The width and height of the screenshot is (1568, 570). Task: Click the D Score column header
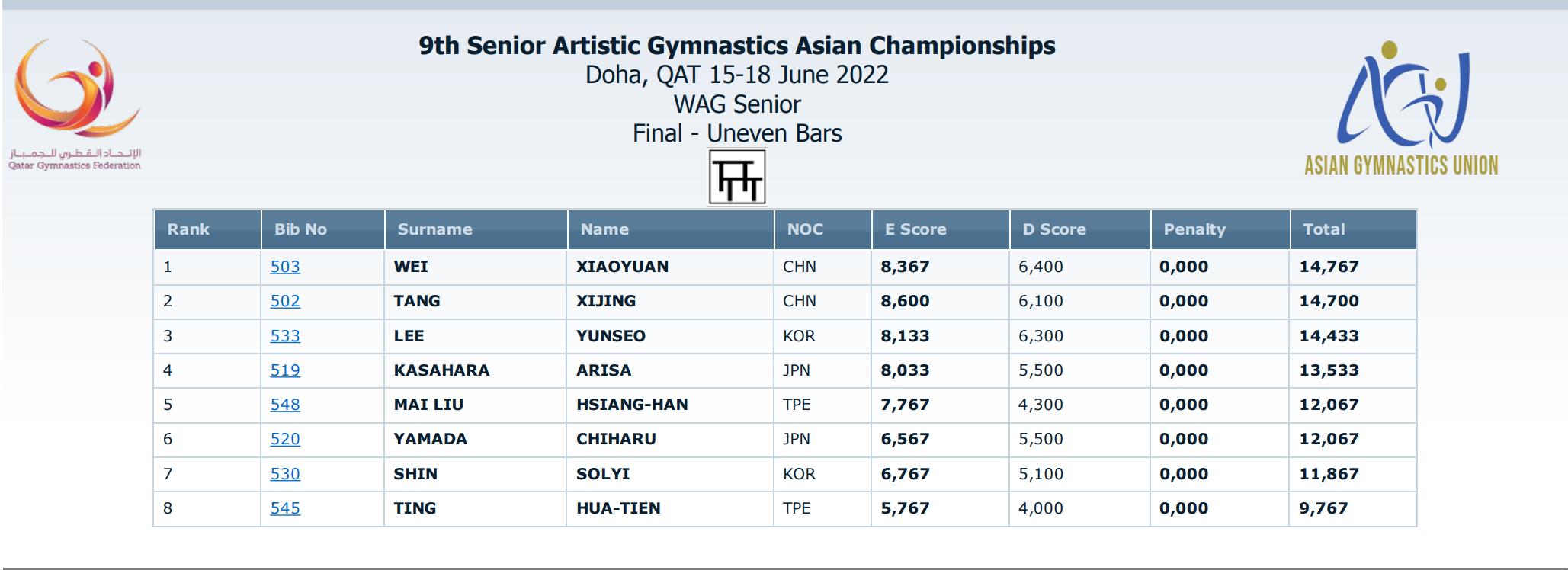[x=1054, y=229]
